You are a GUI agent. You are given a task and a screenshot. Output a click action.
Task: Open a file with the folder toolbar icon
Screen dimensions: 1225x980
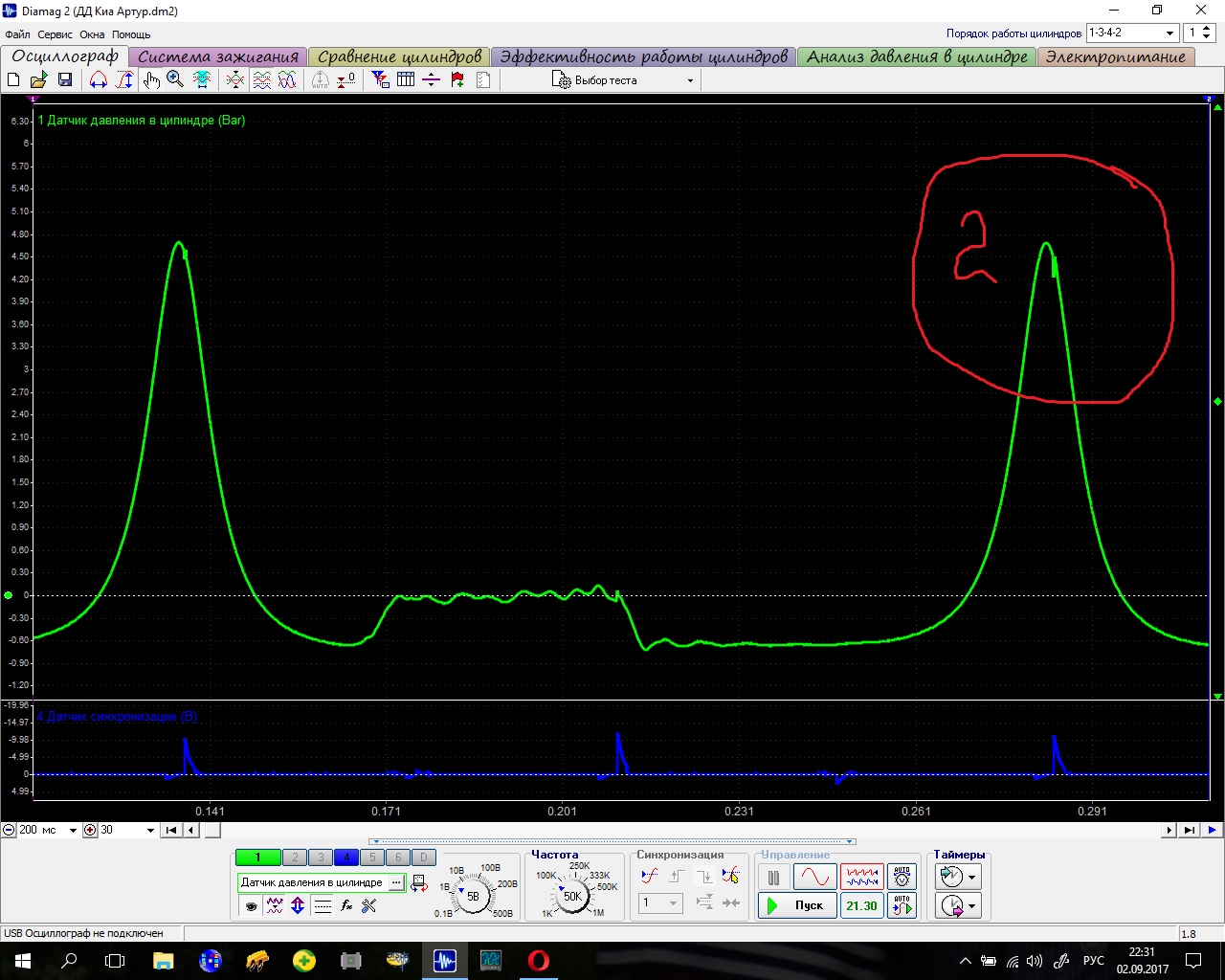click(39, 80)
